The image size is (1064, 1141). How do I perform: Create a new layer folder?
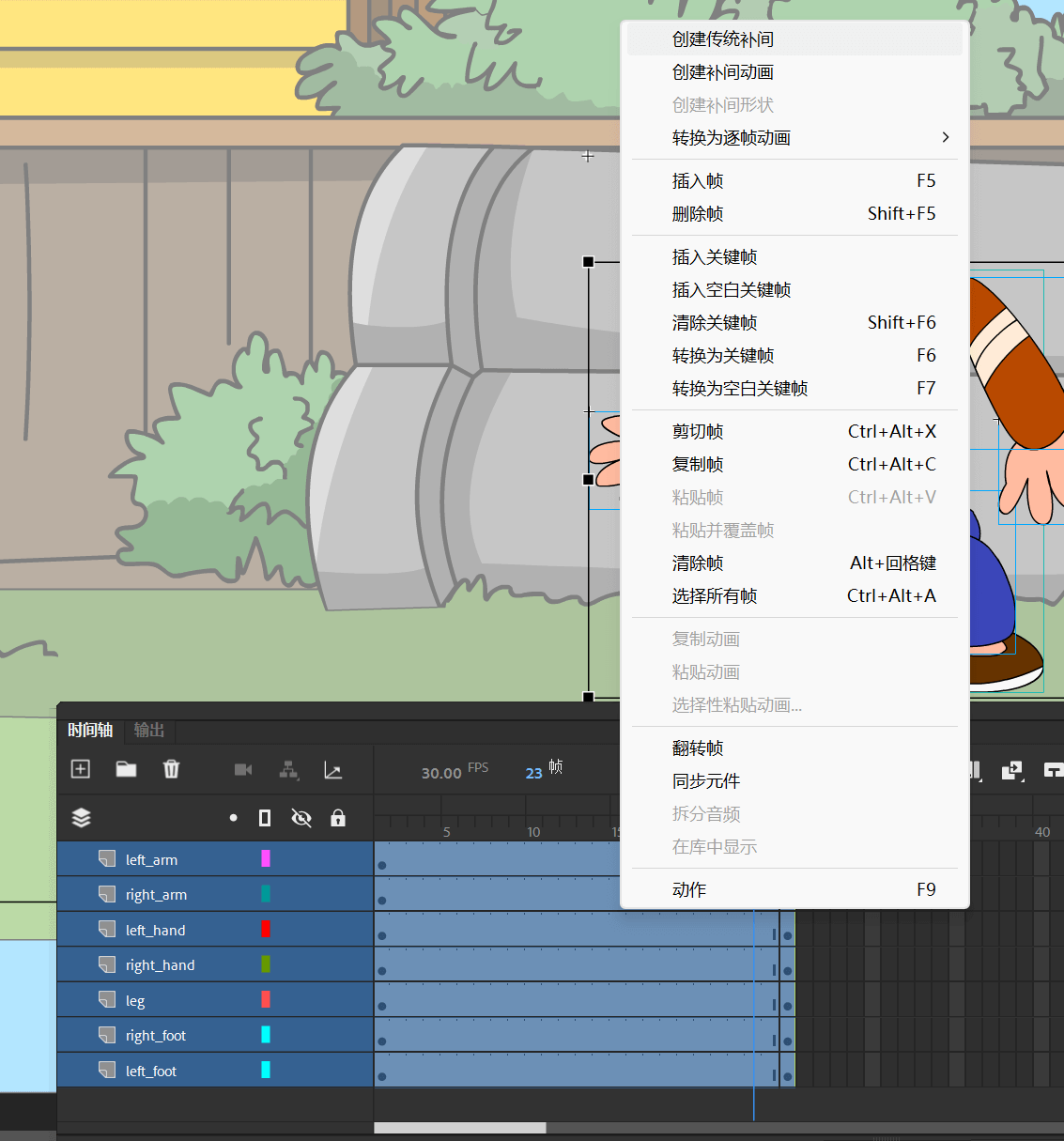126,769
